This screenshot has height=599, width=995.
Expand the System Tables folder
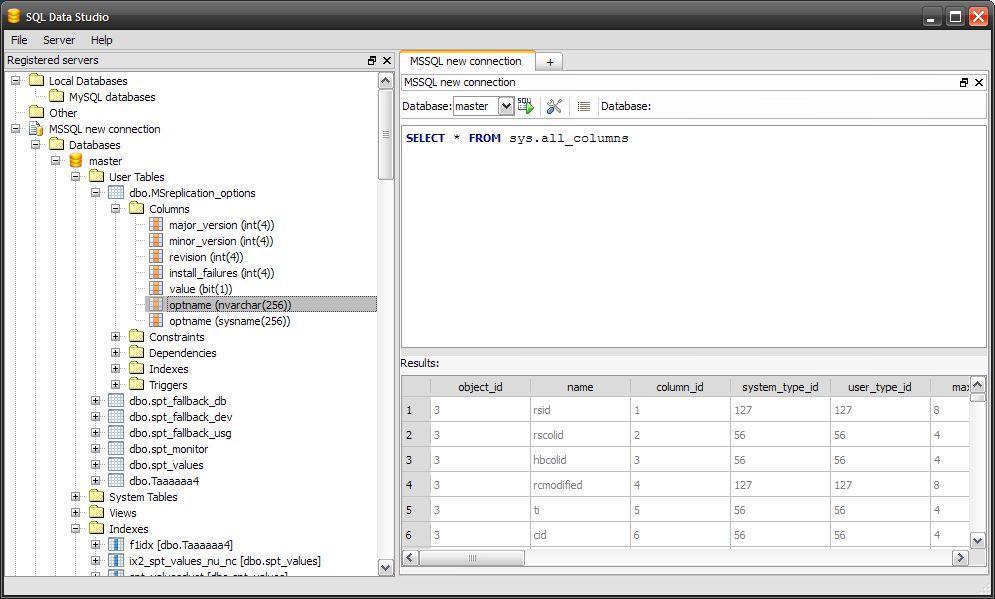point(75,497)
